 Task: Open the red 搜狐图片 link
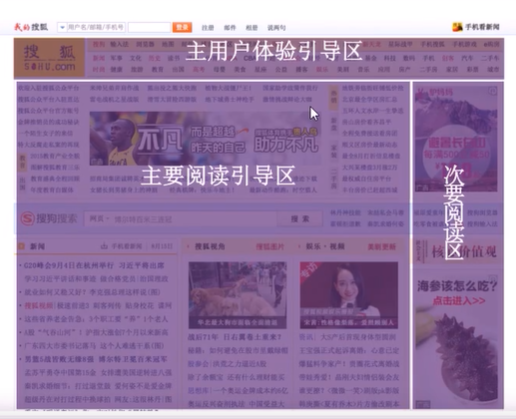270,247
